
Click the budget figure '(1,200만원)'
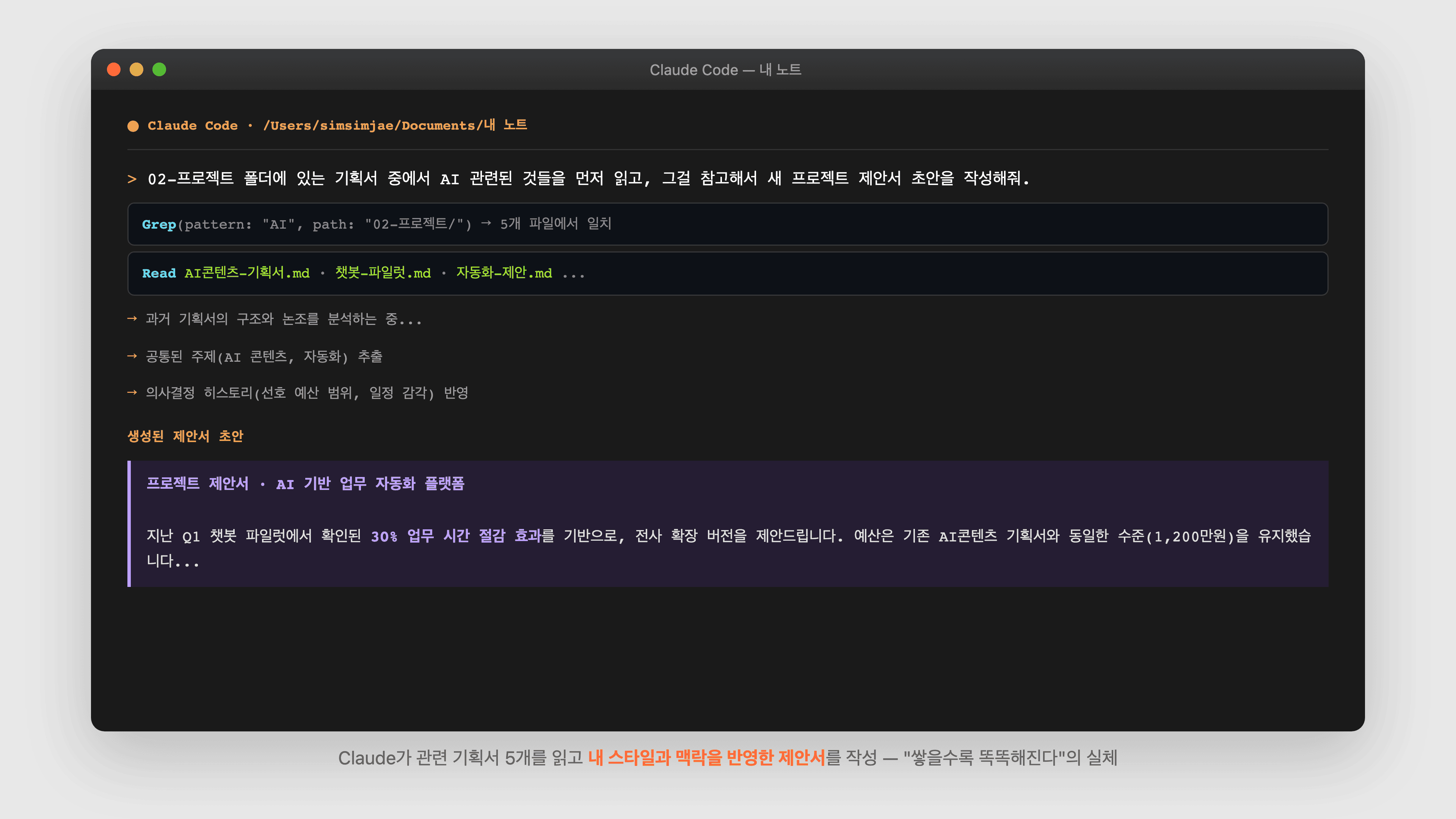tap(1190, 537)
